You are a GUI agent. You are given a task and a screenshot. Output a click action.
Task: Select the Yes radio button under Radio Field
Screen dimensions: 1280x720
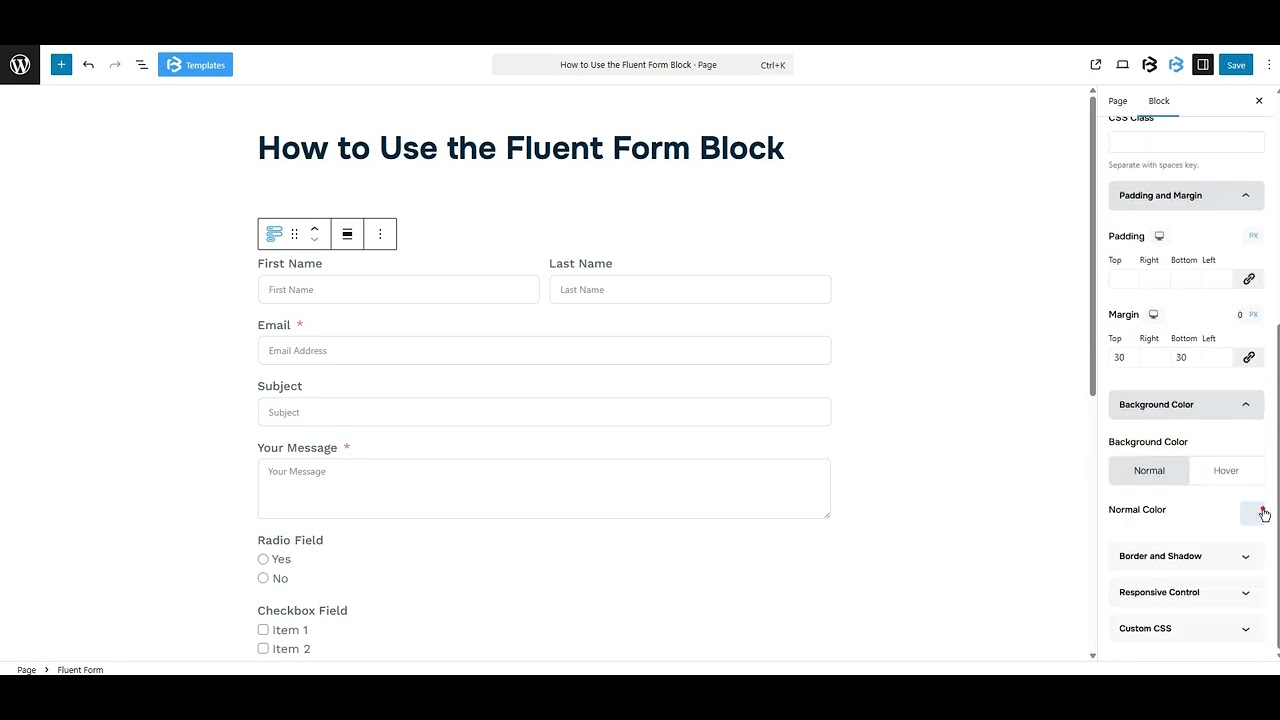263,559
